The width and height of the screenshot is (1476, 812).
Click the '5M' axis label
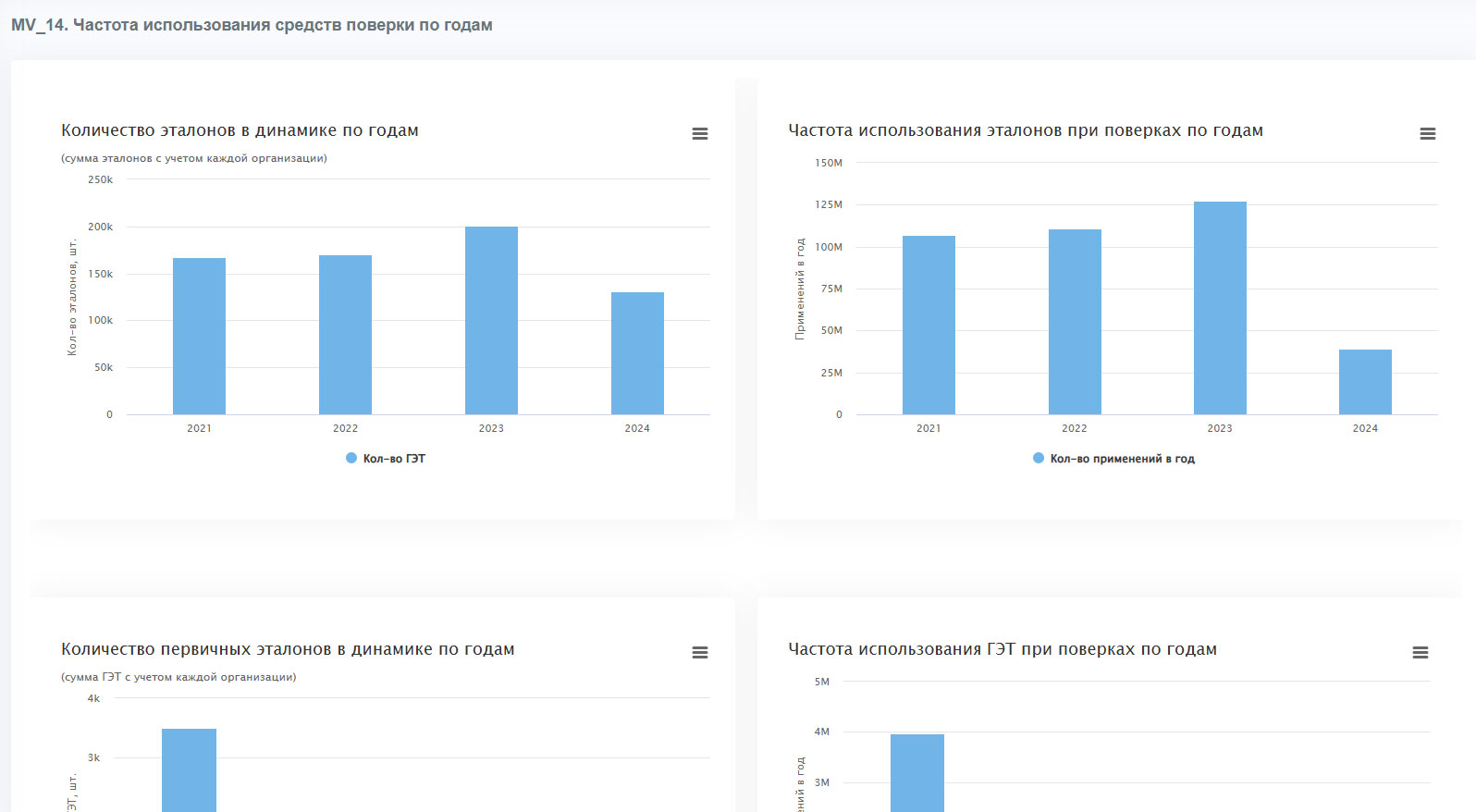[x=822, y=682]
